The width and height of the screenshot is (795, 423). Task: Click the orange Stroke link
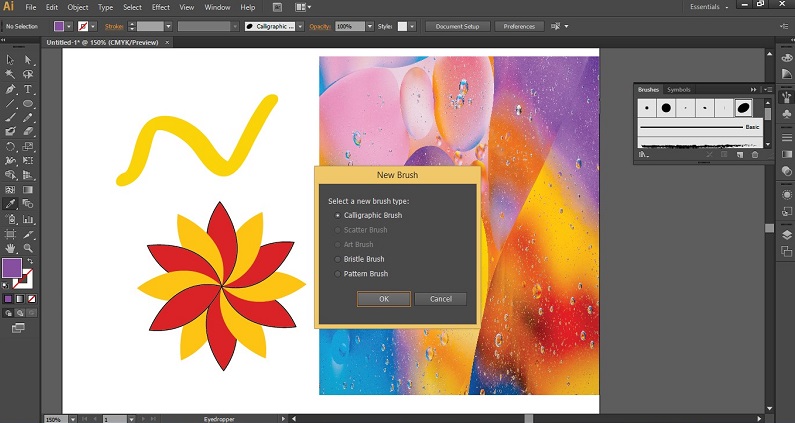[114, 26]
